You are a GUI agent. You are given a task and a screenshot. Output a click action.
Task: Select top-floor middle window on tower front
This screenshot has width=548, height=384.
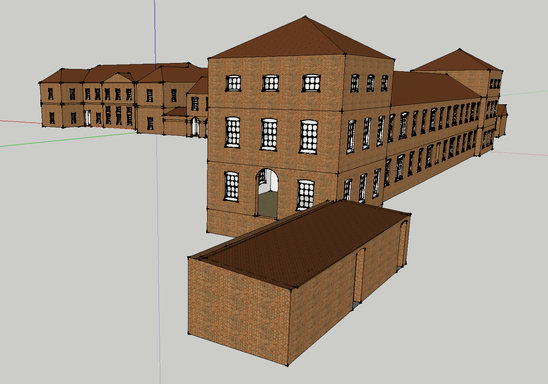pos(271,83)
